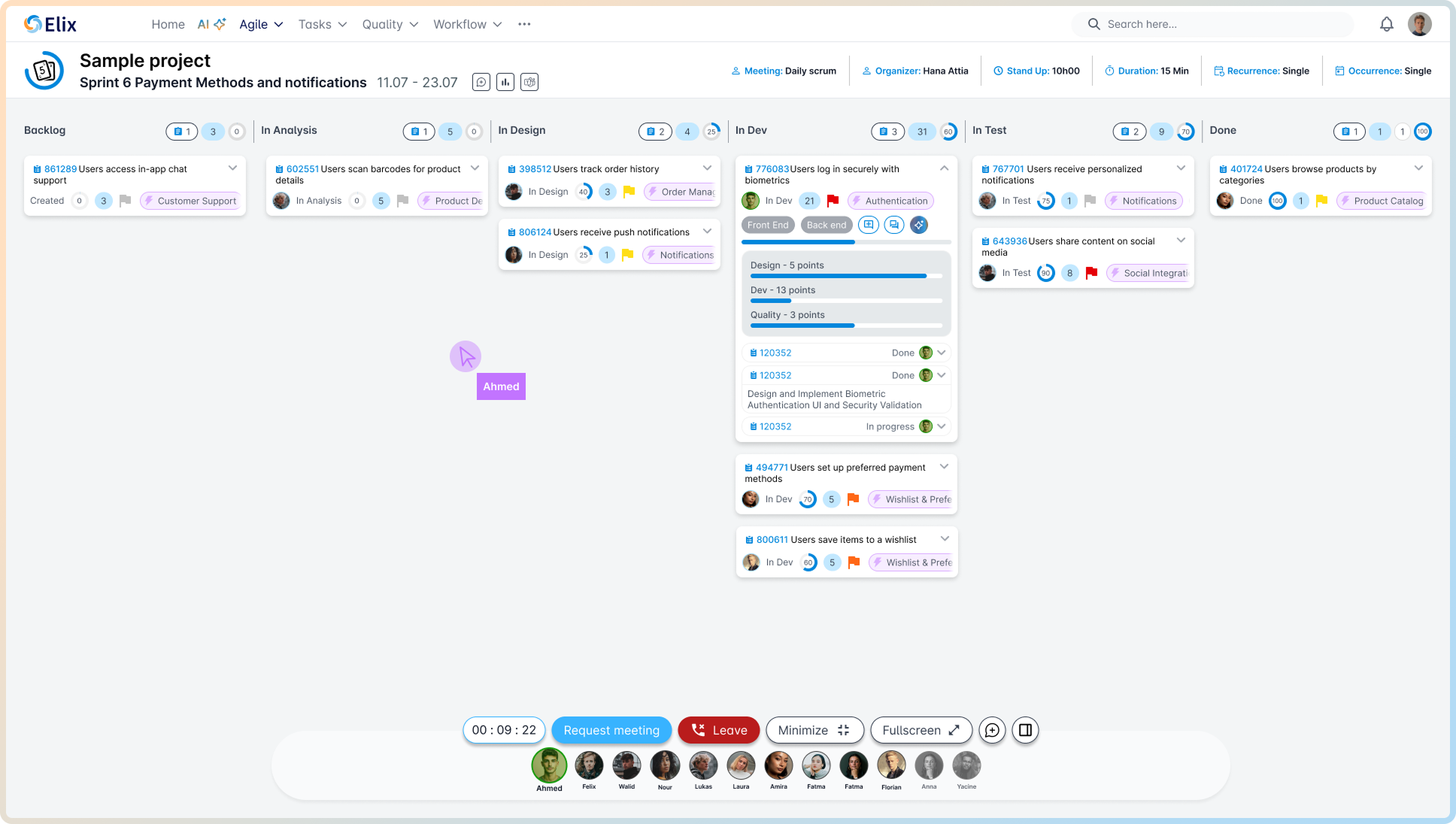Open the chart statistics icon beside the sprint title

505,82
